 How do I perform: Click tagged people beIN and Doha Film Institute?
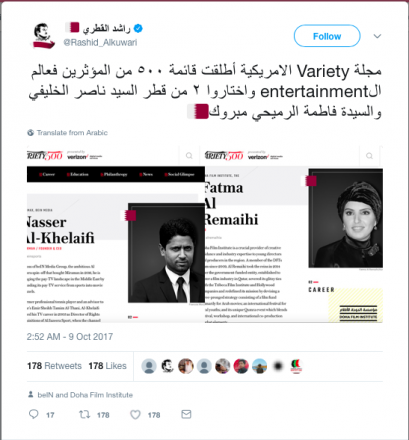click(85, 395)
